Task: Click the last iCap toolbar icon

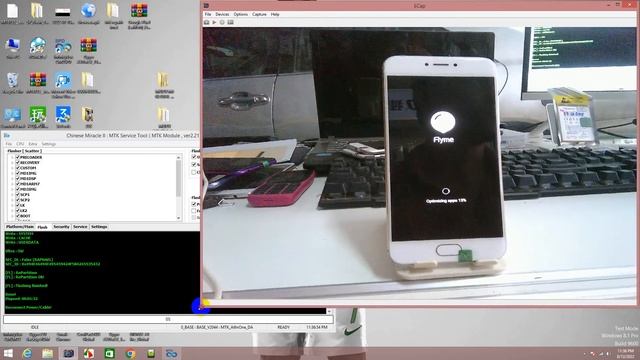Action: (x=231, y=22)
